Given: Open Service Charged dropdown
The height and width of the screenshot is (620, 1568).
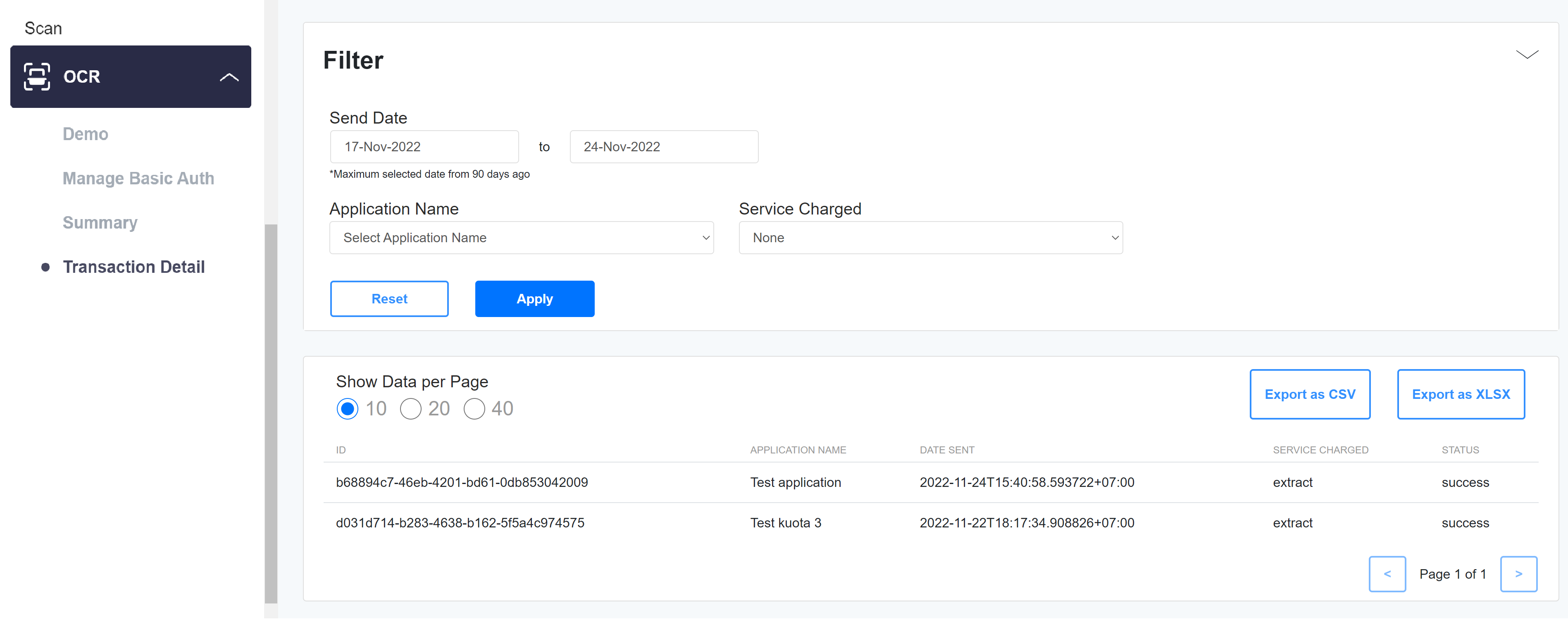Looking at the screenshot, I should [x=930, y=238].
